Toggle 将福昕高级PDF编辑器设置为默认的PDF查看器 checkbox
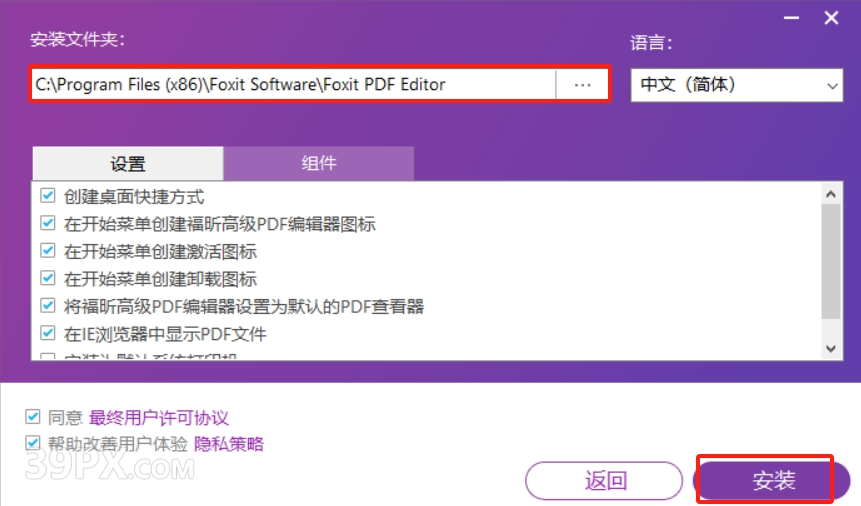Image resolution: width=861 pixels, height=506 pixels. click(48, 305)
